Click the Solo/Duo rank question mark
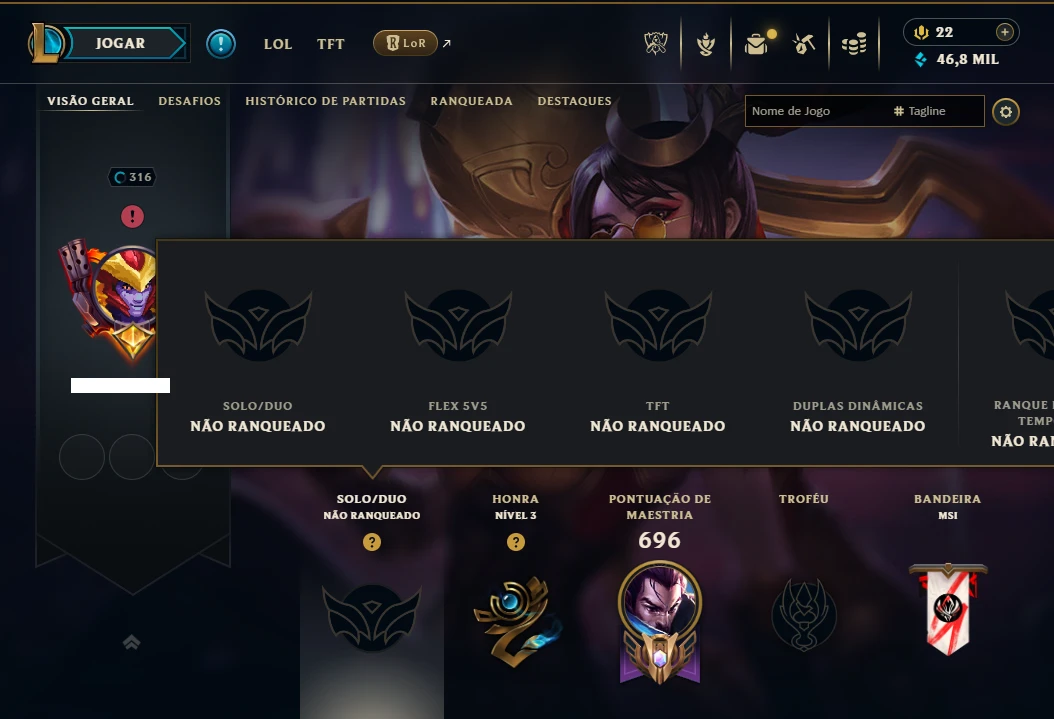Screen dimensions: 1054x719 pos(372,542)
